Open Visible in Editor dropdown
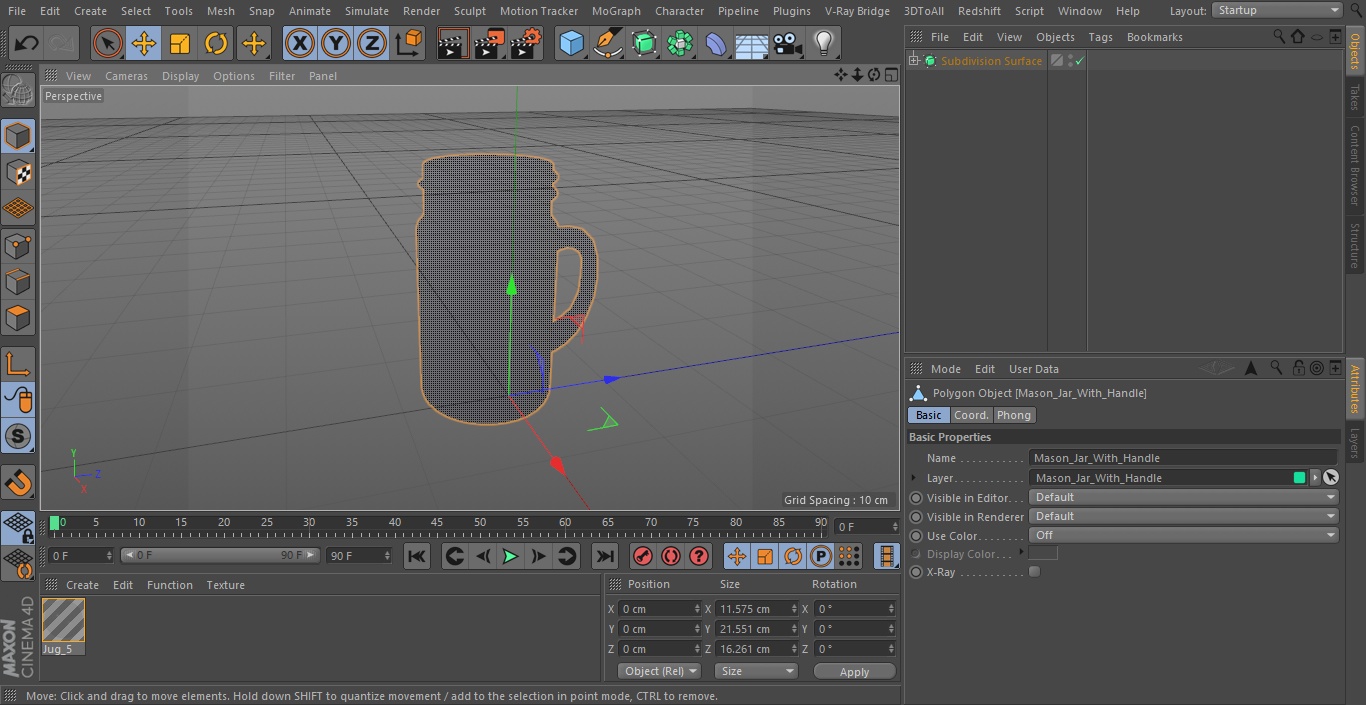This screenshot has width=1366, height=705. click(1183, 497)
